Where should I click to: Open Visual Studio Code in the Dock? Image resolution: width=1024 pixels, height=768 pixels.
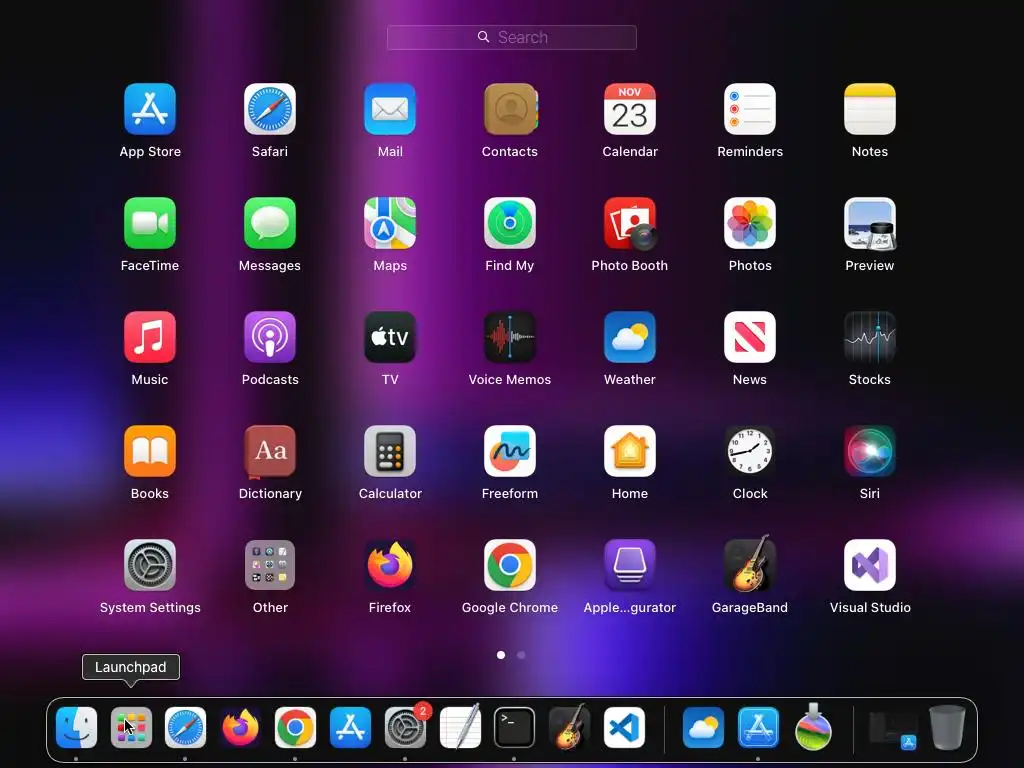click(x=624, y=728)
